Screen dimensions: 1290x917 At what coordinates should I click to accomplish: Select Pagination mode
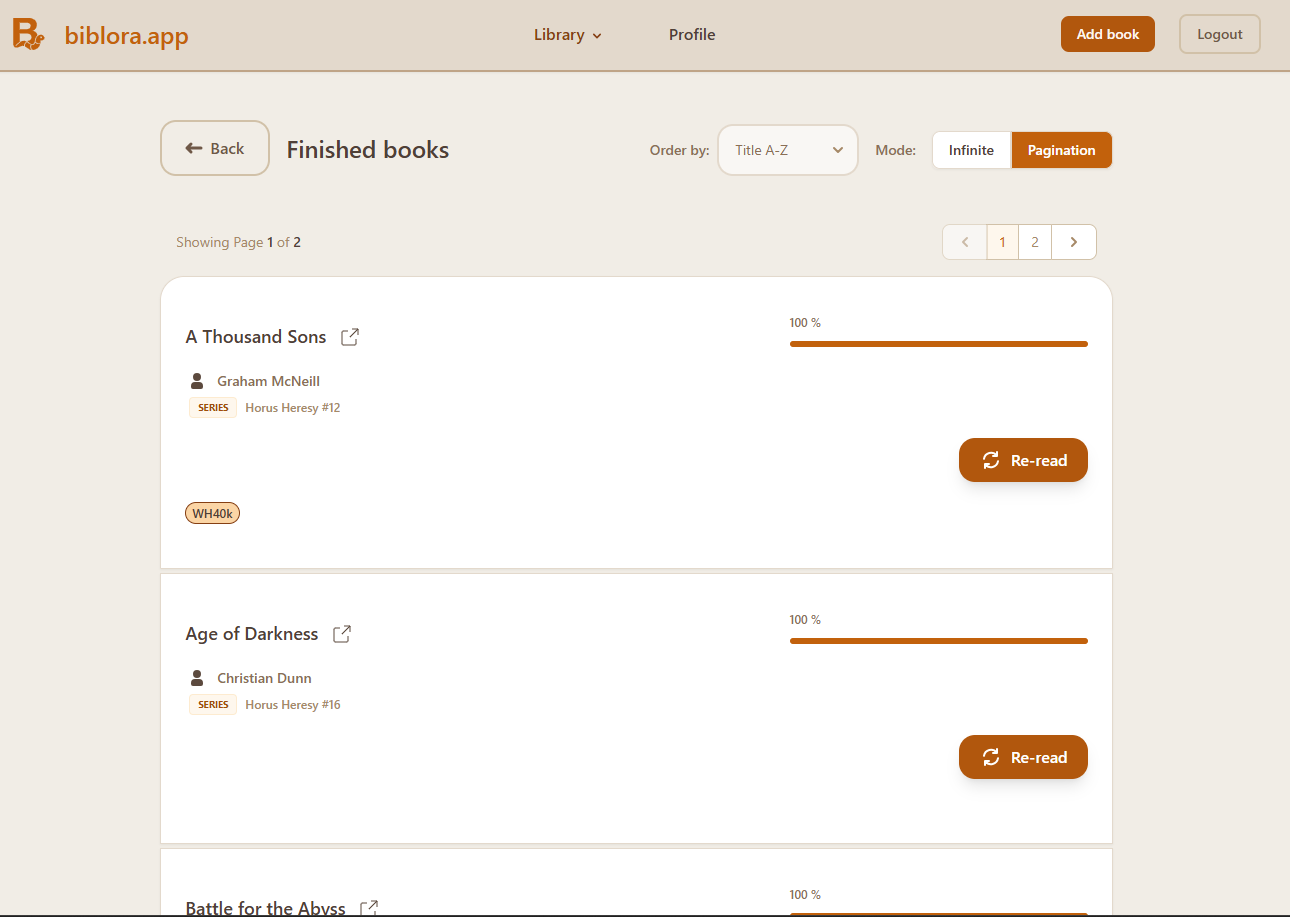pos(1061,150)
